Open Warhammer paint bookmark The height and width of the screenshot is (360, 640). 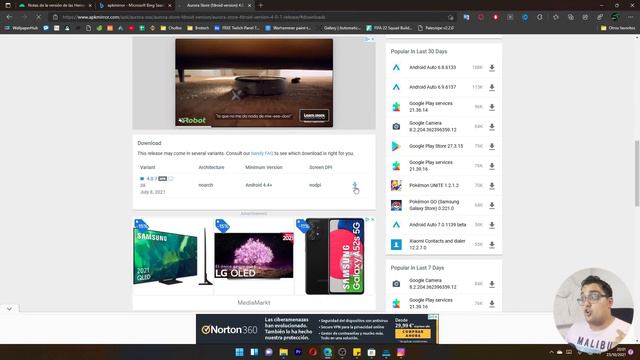point(288,28)
